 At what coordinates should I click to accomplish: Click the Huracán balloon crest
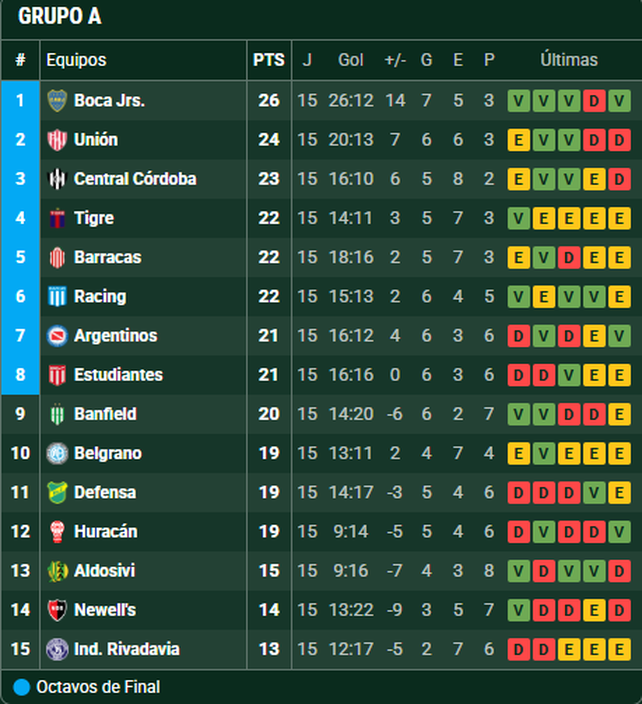pos(57,532)
